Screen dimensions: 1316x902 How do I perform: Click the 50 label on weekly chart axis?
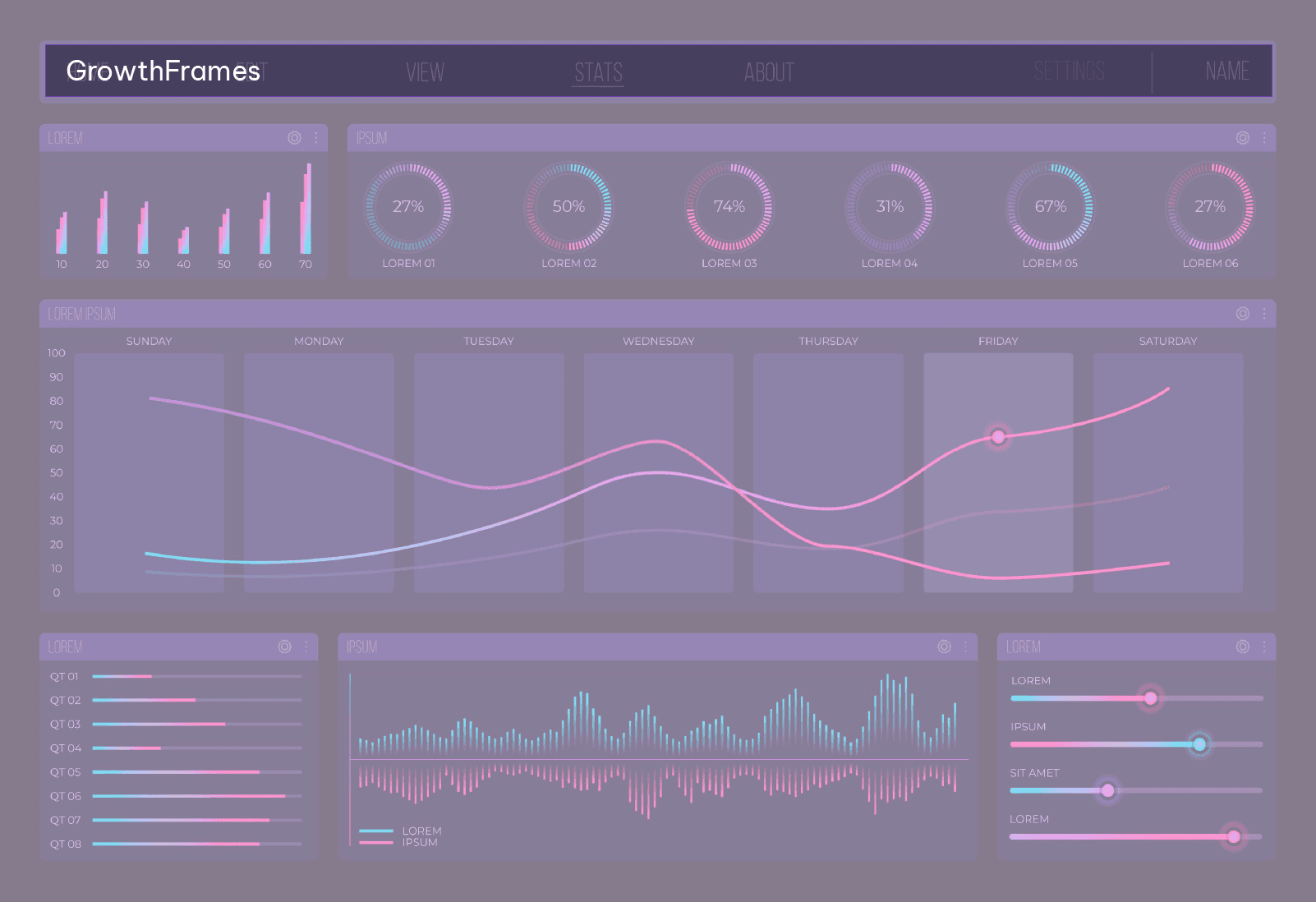tap(56, 473)
